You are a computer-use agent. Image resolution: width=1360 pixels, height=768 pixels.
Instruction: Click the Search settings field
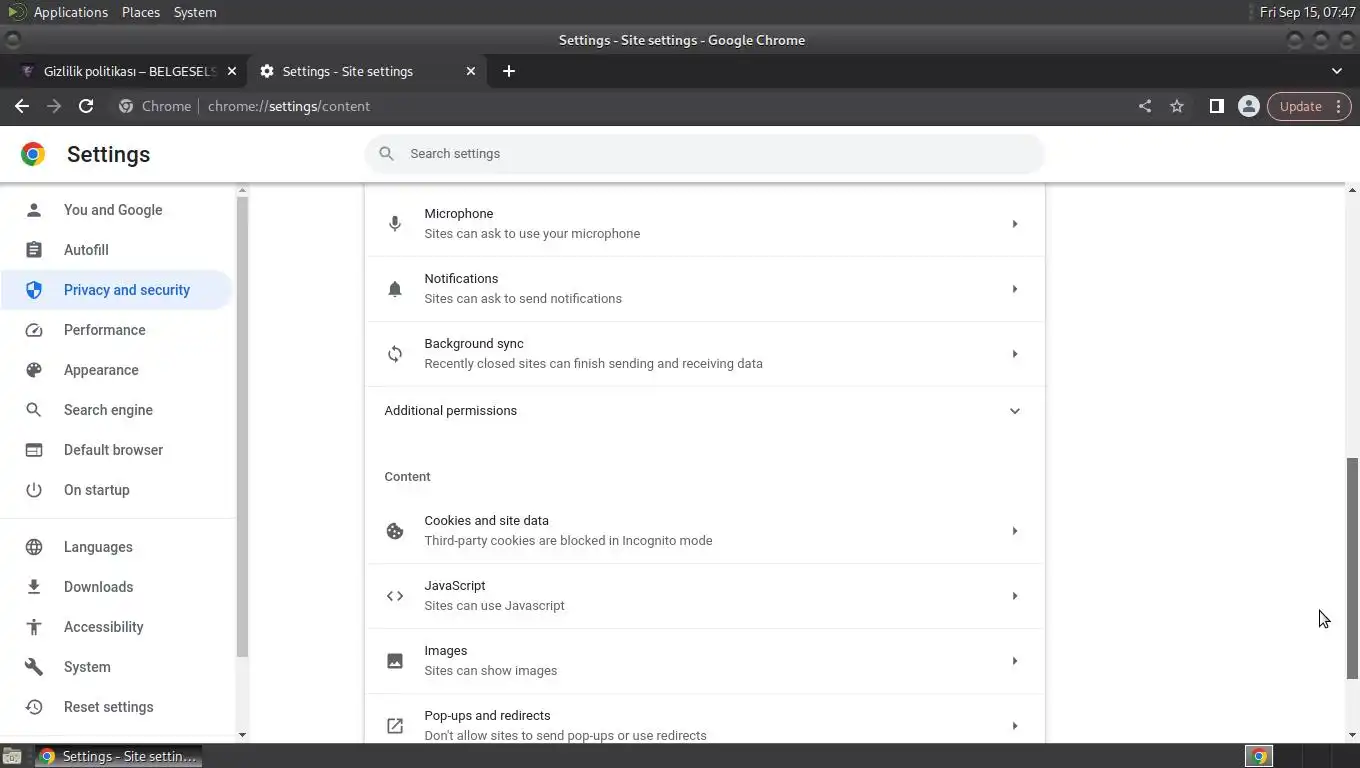[720, 154]
